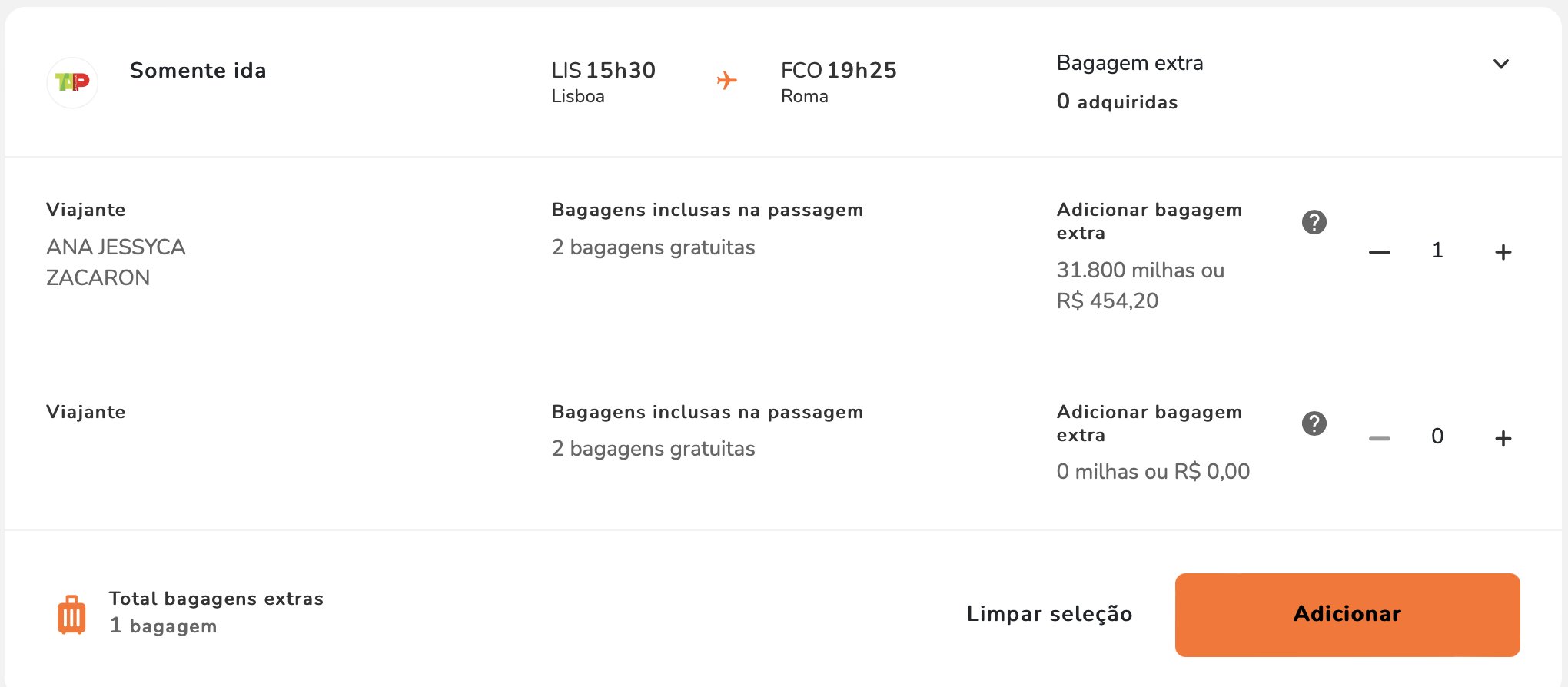Click the TAP airline logo

[x=72, y=82]
